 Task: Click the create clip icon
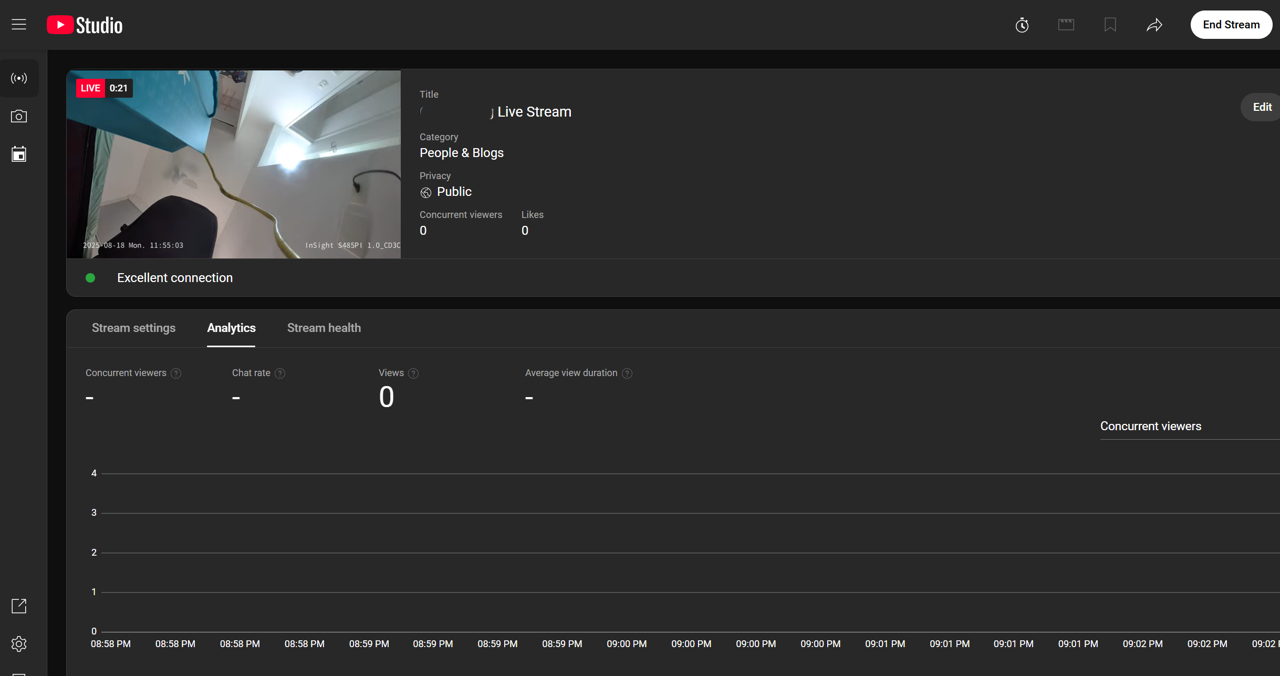pyautogui.click(x=1066, y=25)
